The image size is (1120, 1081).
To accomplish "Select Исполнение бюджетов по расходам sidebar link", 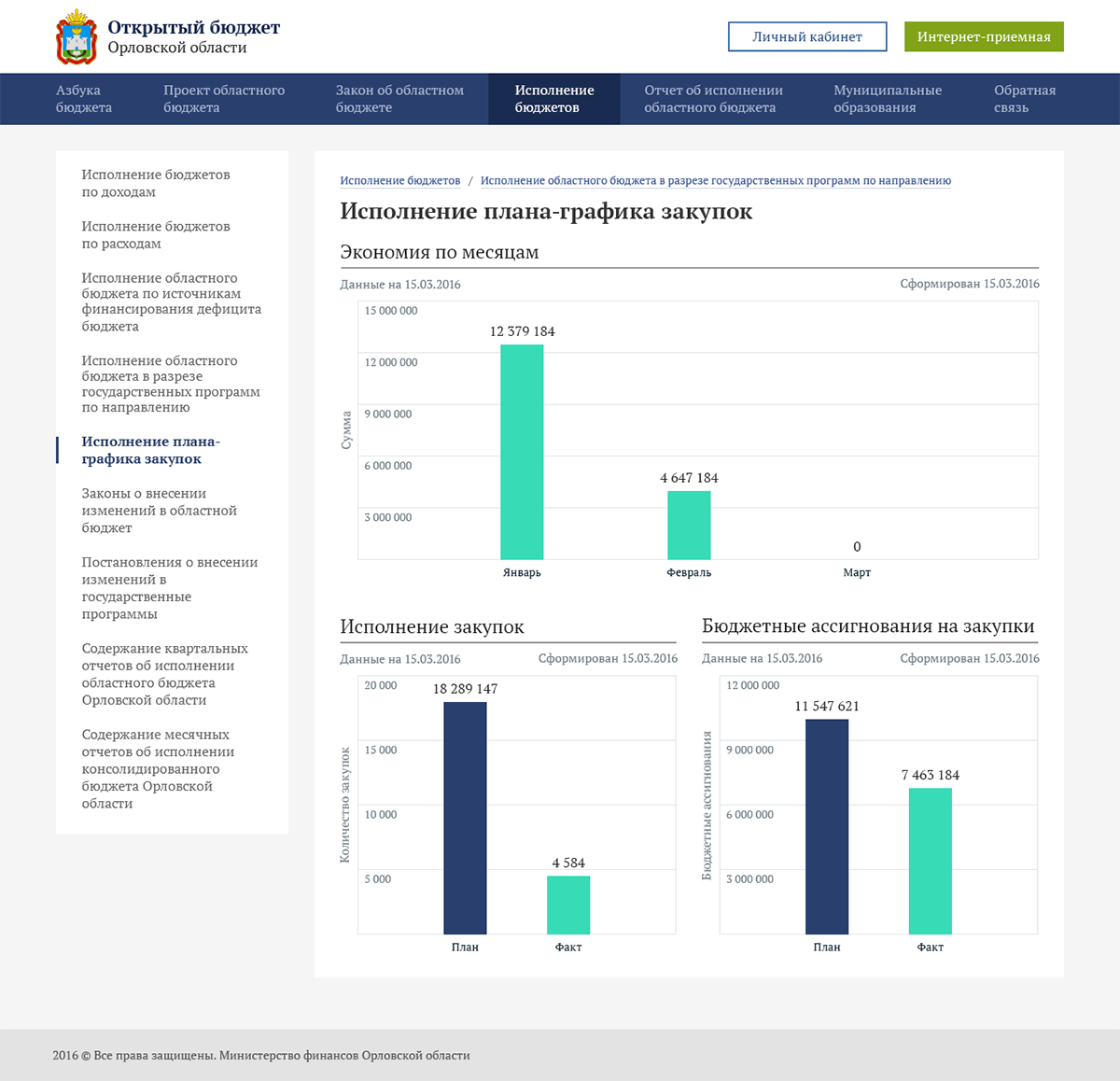I will 155,235.
